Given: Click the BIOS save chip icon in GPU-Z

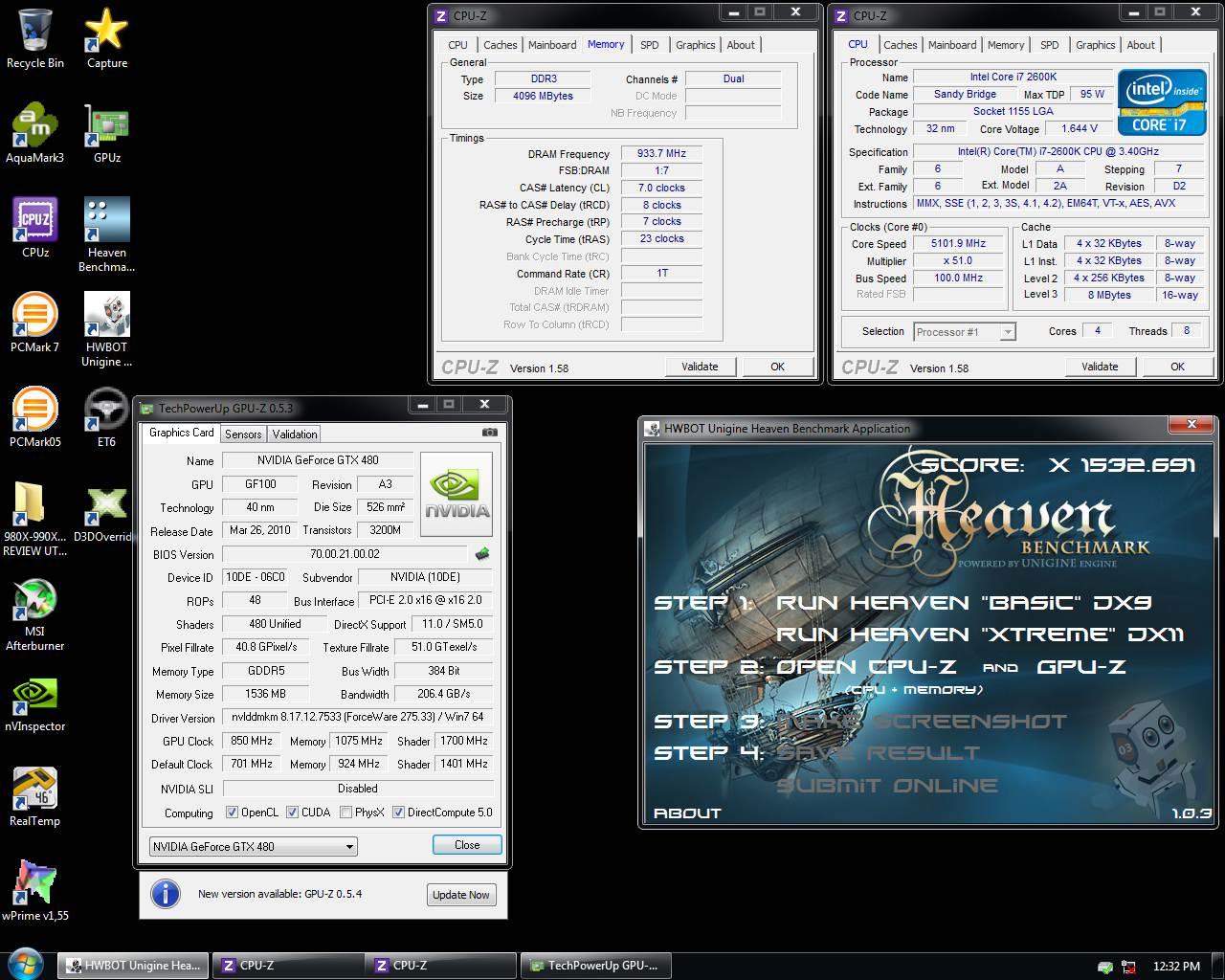Looking at the screenshot, I should tap(482, 554).
